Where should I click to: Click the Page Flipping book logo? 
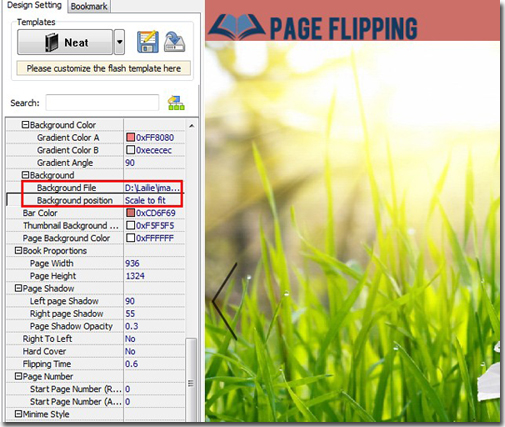[237, 26]
